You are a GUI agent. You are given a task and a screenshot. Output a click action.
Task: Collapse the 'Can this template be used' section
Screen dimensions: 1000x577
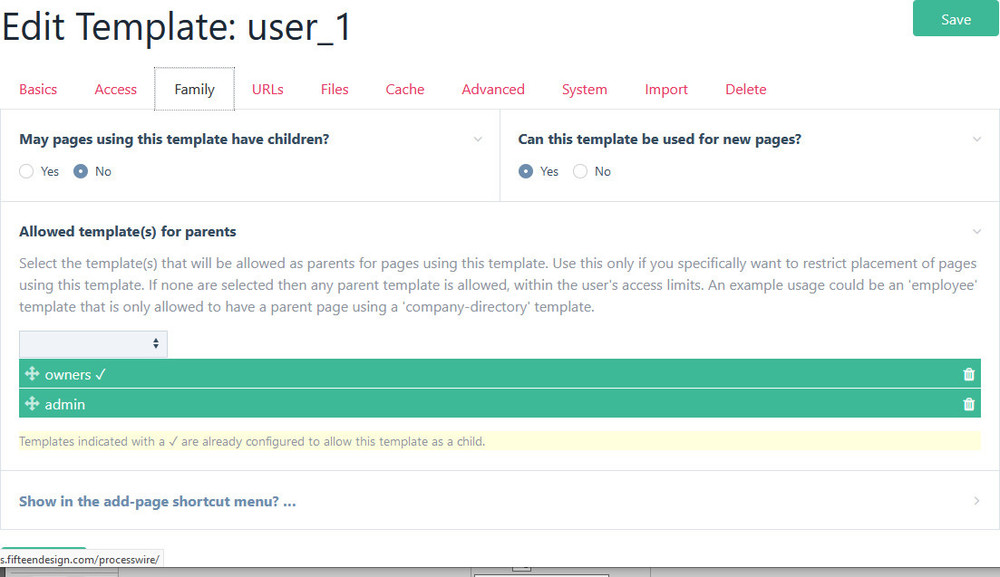pyautogui.click(x=976, y=140)
